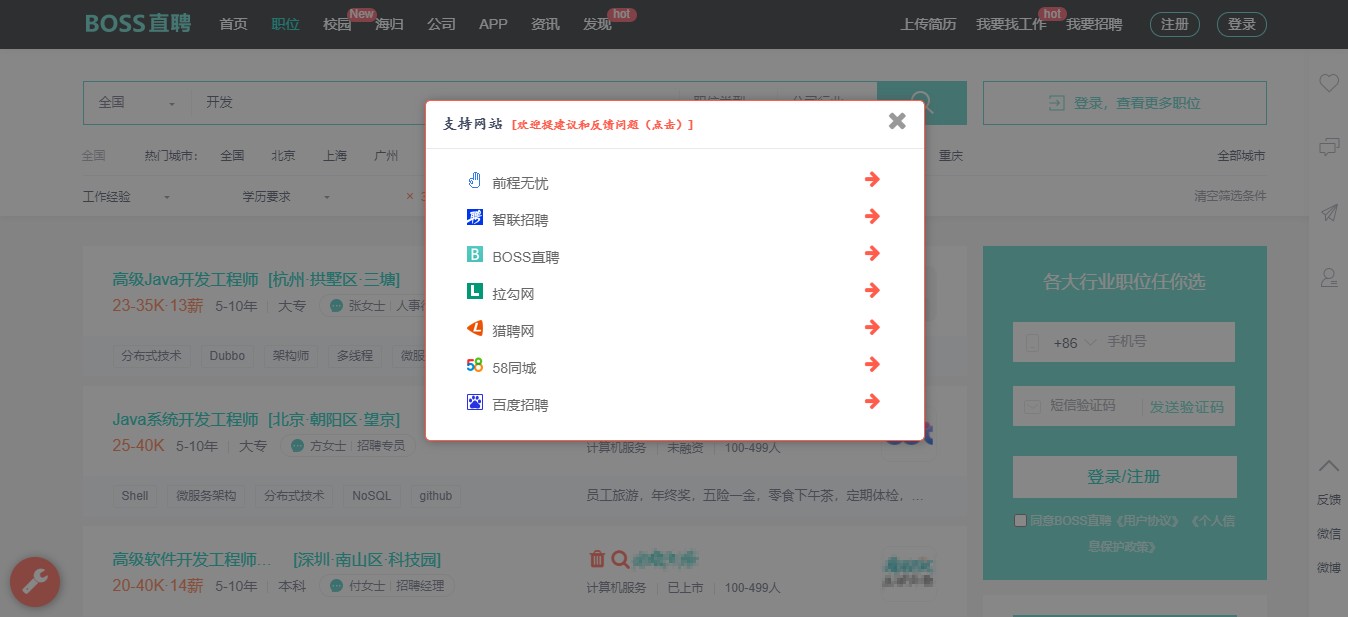Click the BOSS直聘 logo in header
The height and width of the screenshot is (617, 1348).
tap(138, 24)
